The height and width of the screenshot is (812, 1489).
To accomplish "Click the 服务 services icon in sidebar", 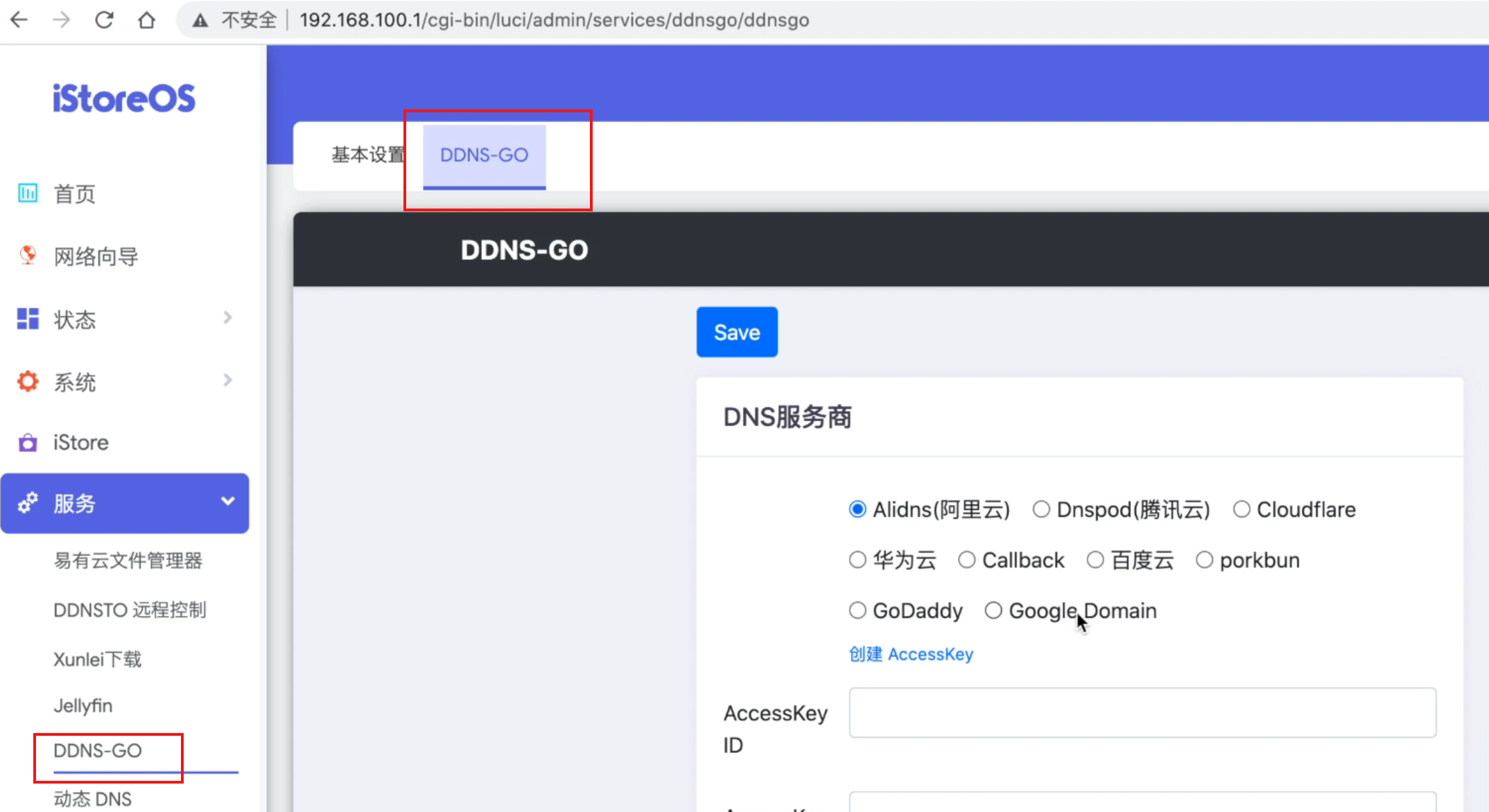I will [28, 504].
